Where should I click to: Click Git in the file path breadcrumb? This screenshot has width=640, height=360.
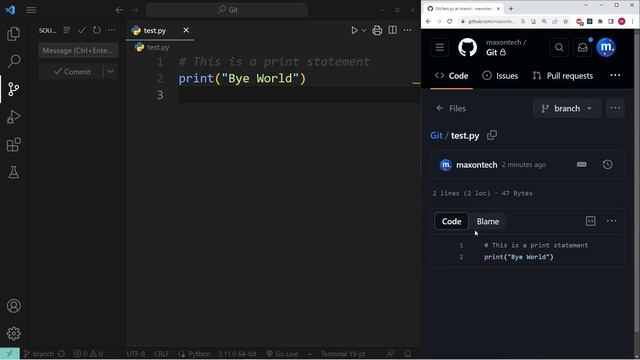[436, 136]
